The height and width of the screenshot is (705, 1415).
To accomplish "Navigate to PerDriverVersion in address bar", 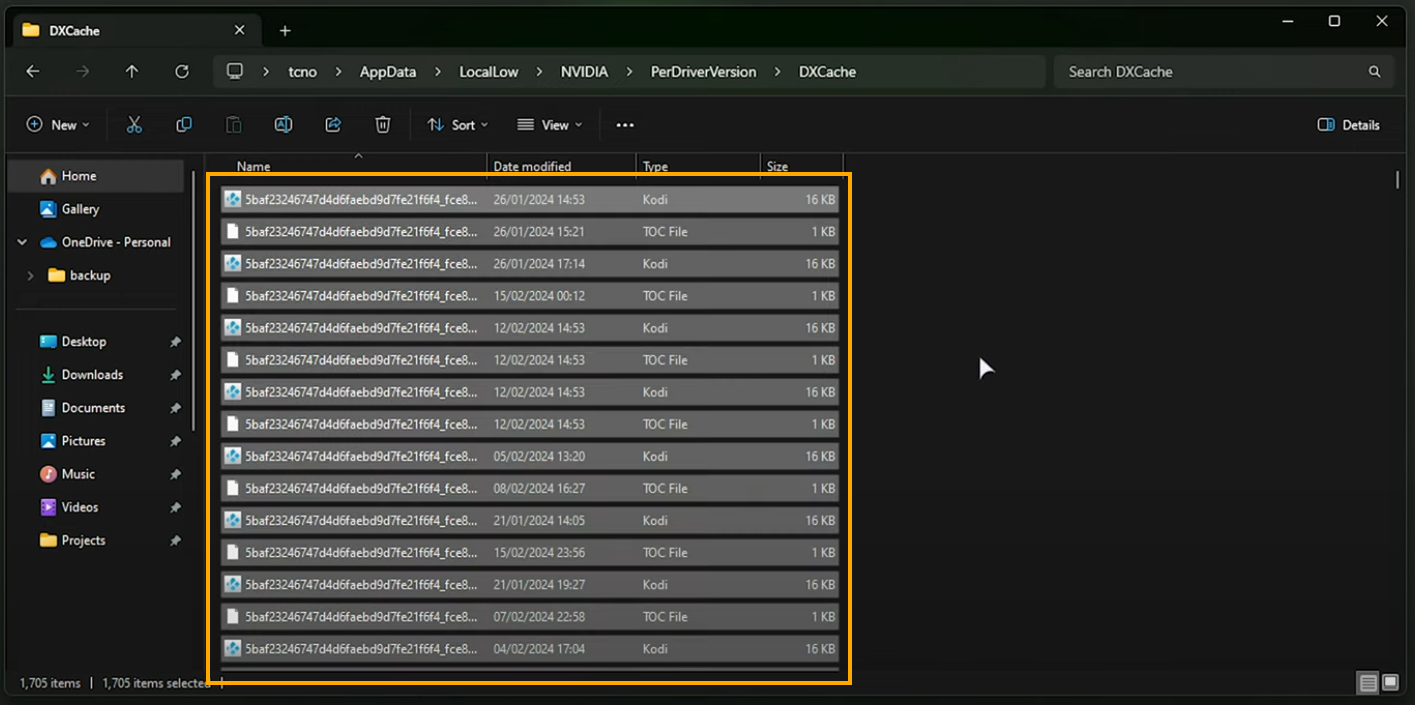I will 703,72.
